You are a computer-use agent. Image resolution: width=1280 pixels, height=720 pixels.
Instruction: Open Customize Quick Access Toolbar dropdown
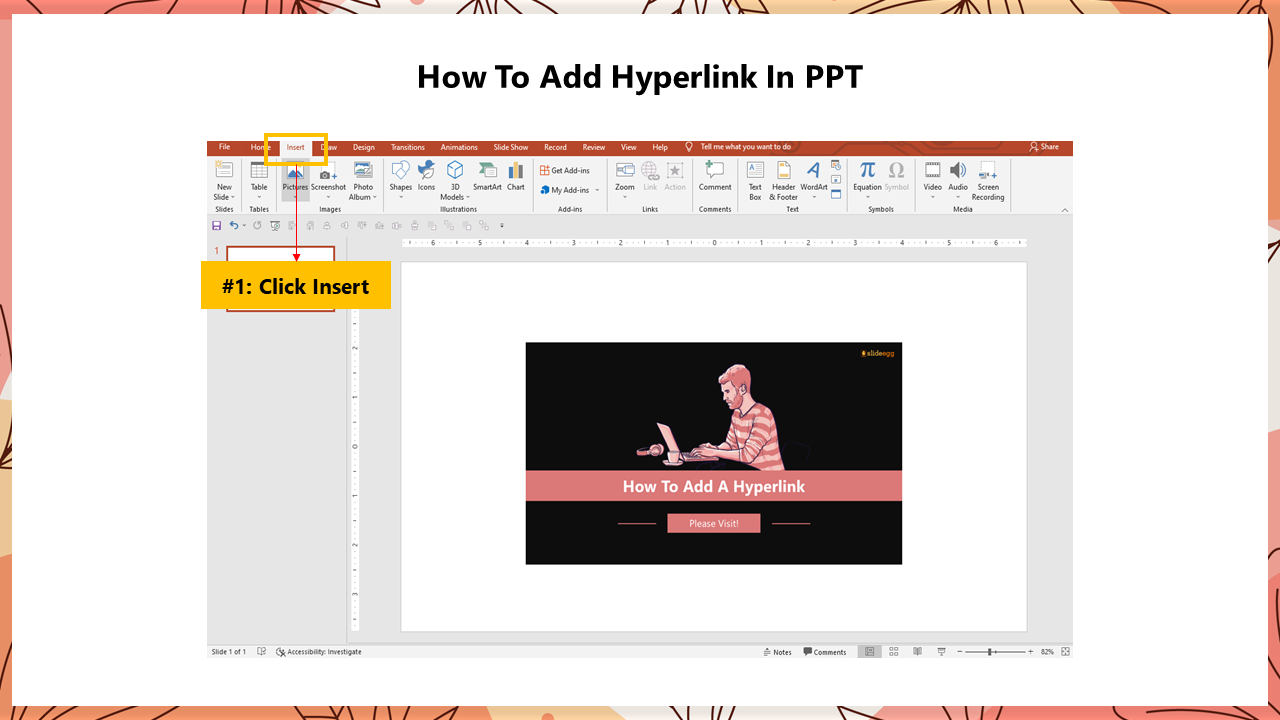502,226
